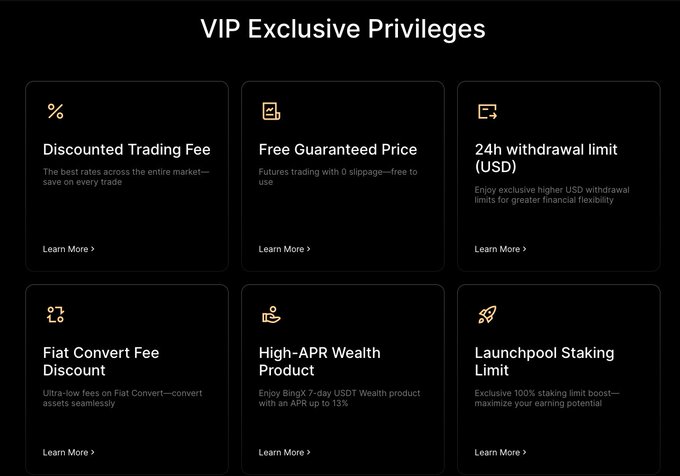Click the percent icon for Discounted Trading Fee
Image resolution: width=680 pixels, height=476 pixels.
55,111
